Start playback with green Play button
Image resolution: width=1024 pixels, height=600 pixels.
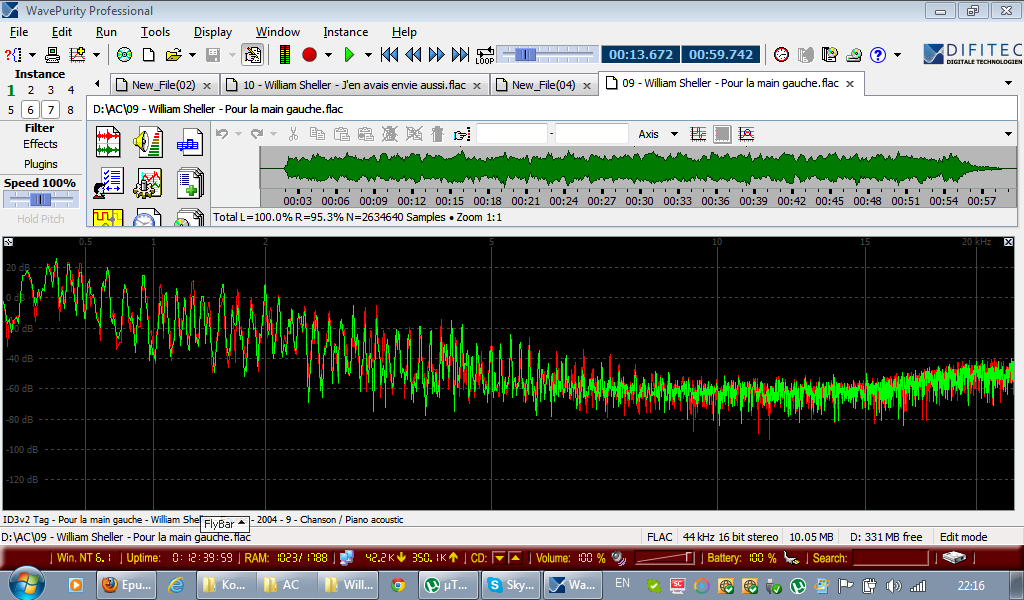click(x=350, y=55)
